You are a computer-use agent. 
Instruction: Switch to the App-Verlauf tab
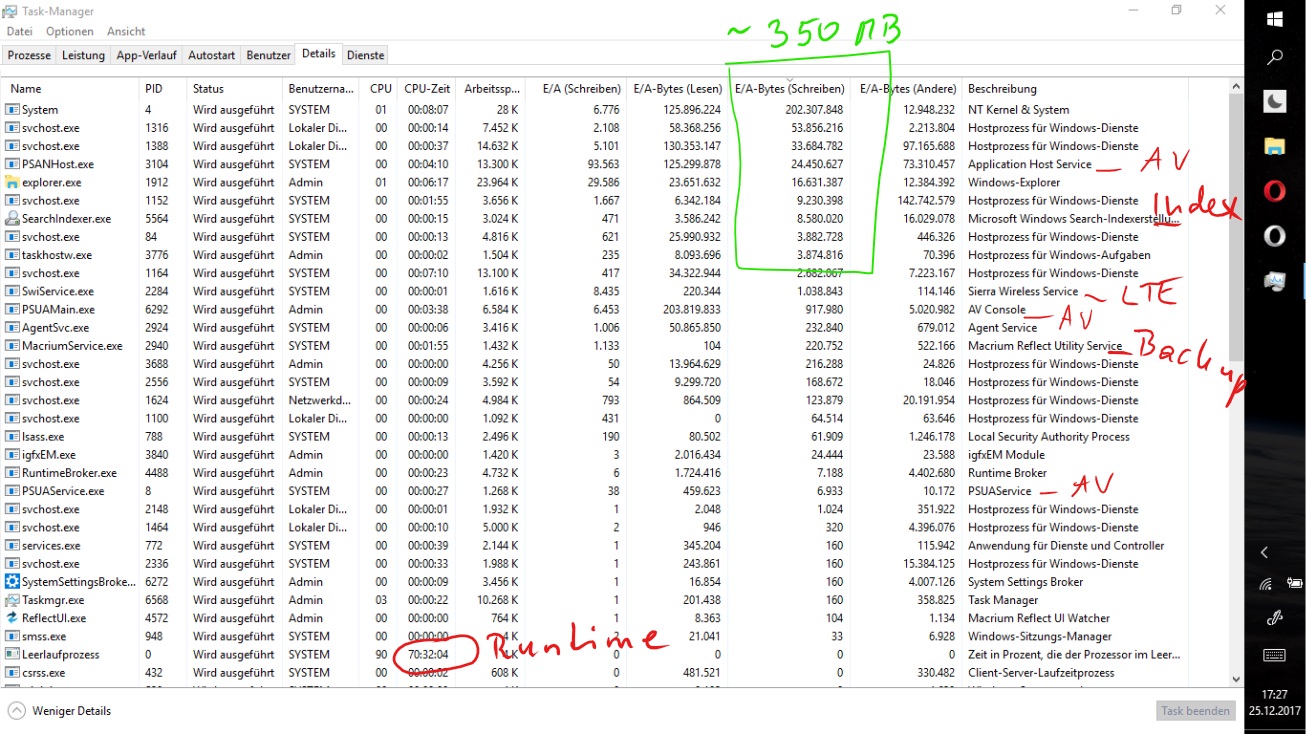(146, 55)
